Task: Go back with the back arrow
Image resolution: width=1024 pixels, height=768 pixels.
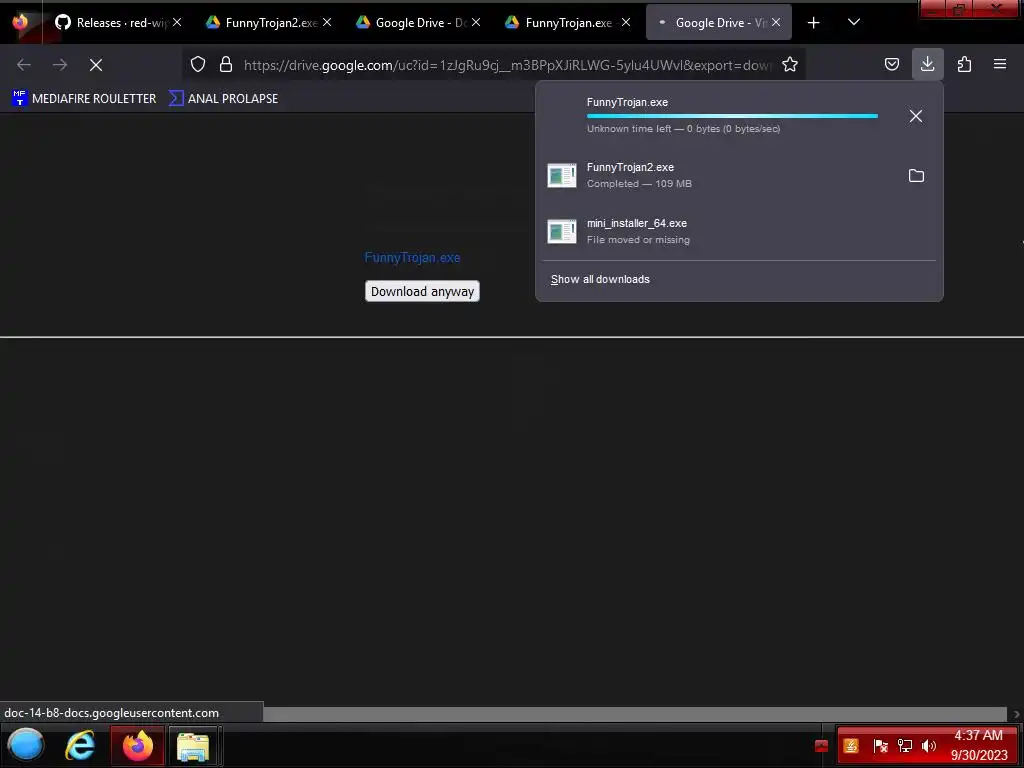Action: point(24,65)
